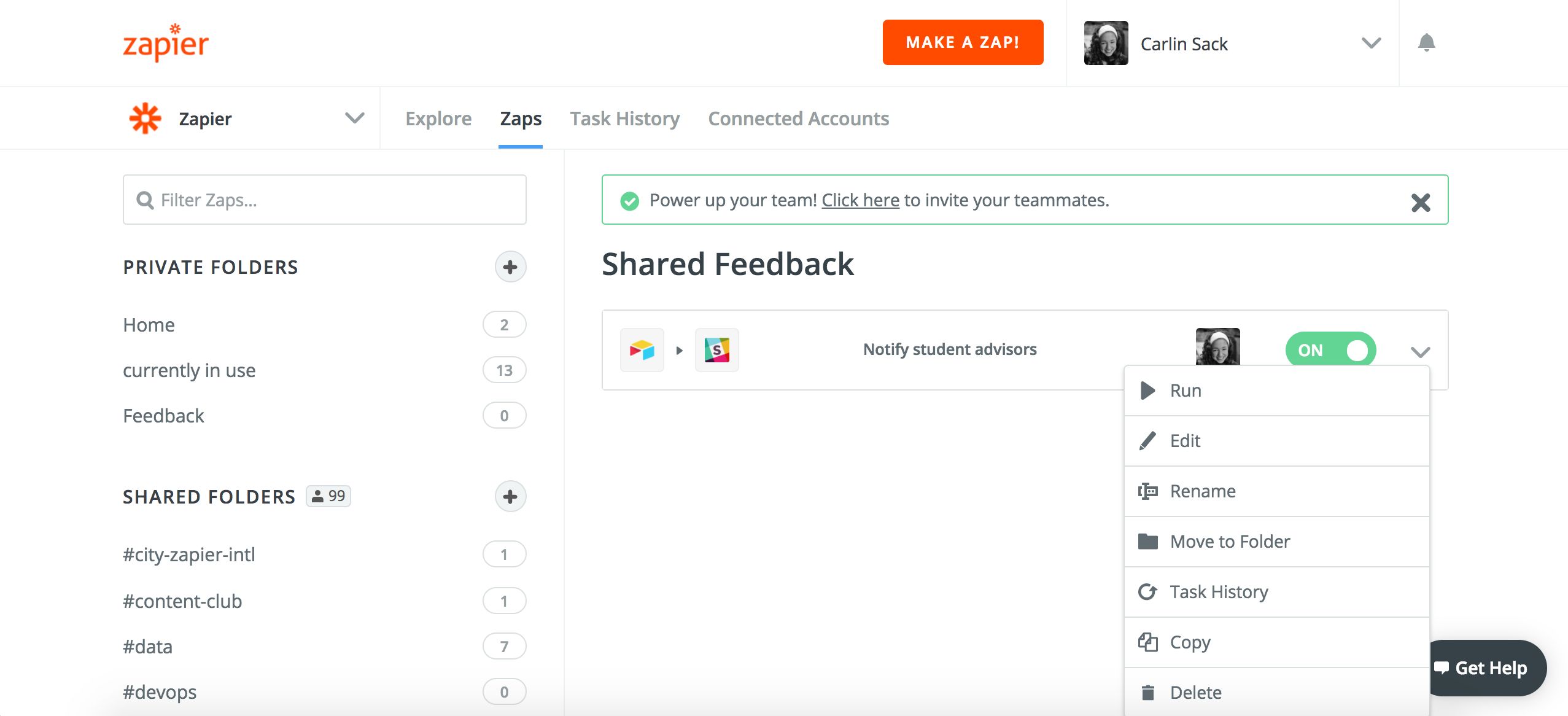Click the shared folders member count badge
The image size is (1568, 716).
(328, 496)
